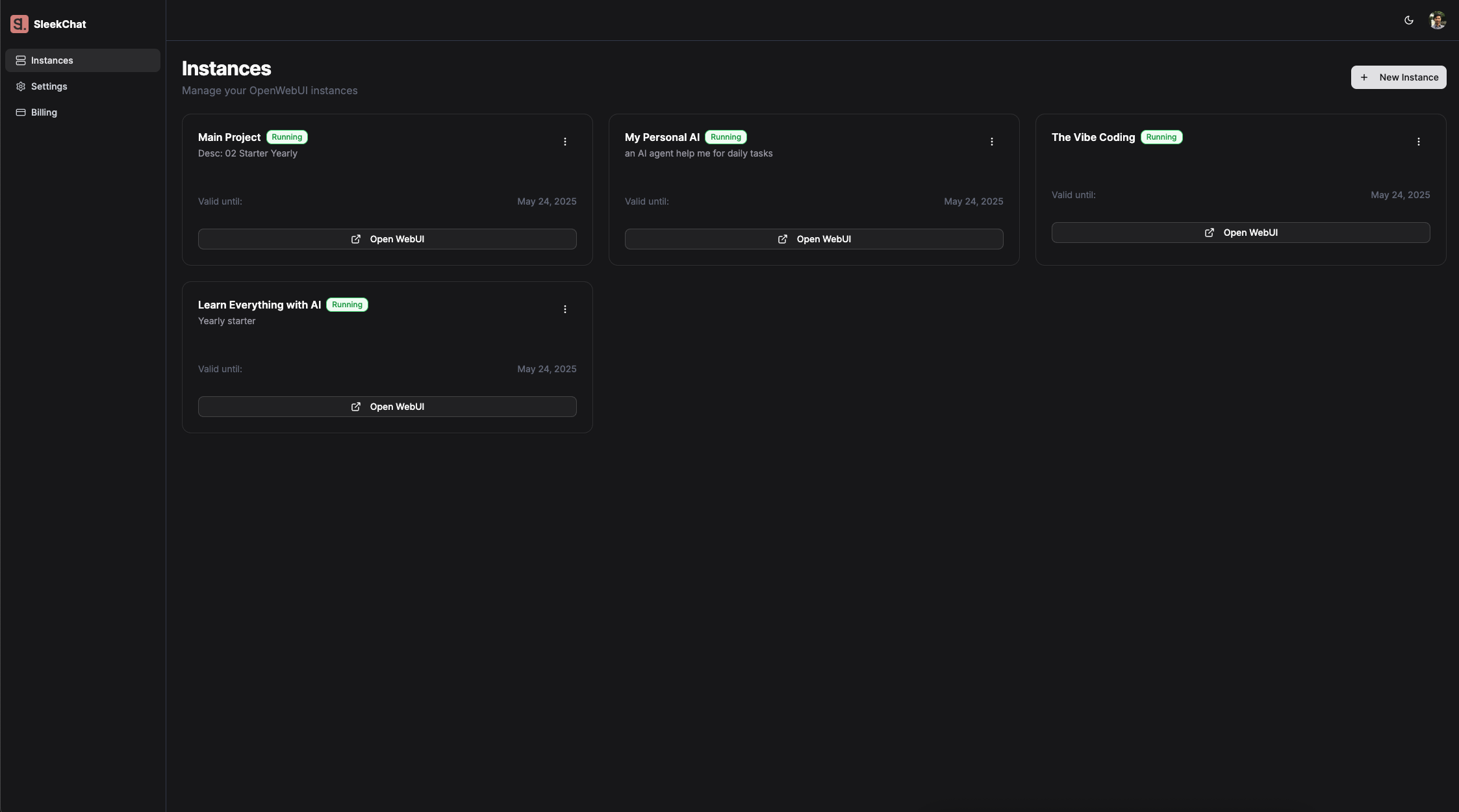Screen dimensions: 1459x812
Task: Open the Learn Everything with AI kebab menu
Action: (x=565, y=309)
